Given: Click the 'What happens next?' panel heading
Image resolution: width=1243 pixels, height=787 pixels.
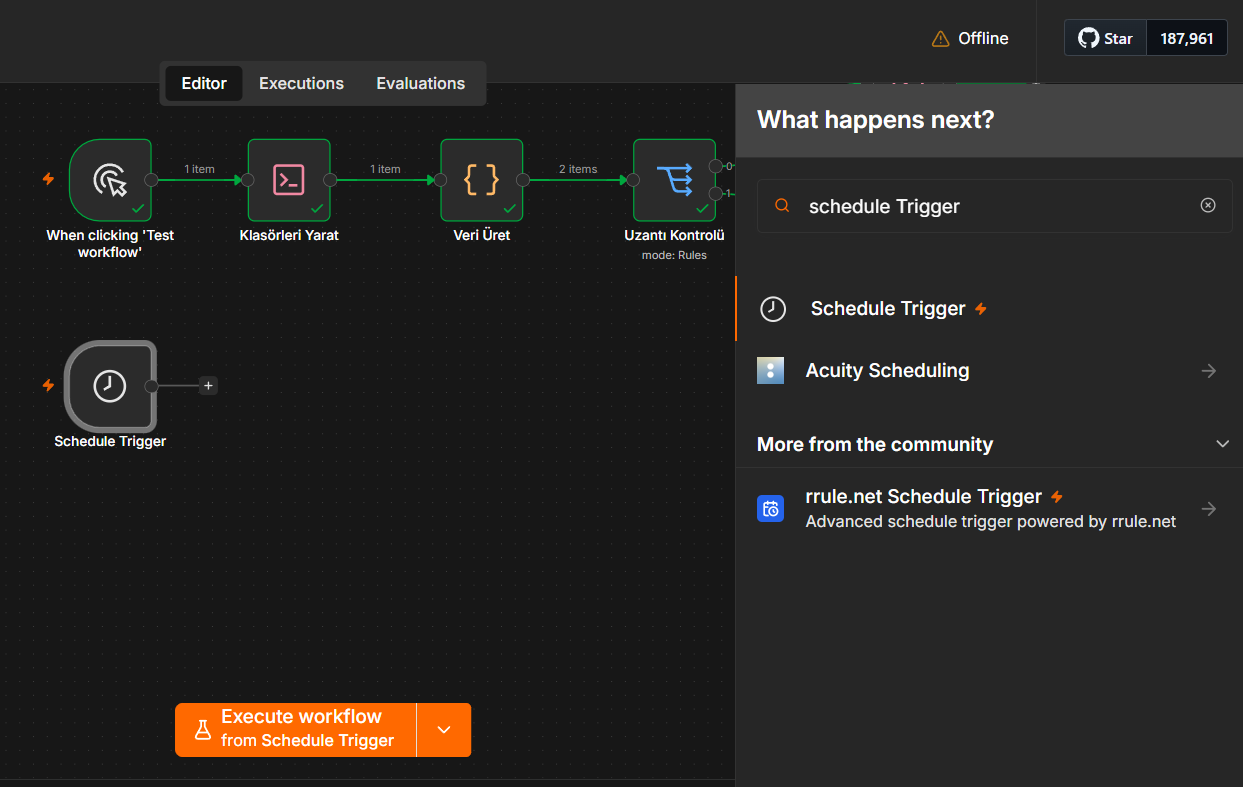Looking at the screenshot, I should (876, 120).
